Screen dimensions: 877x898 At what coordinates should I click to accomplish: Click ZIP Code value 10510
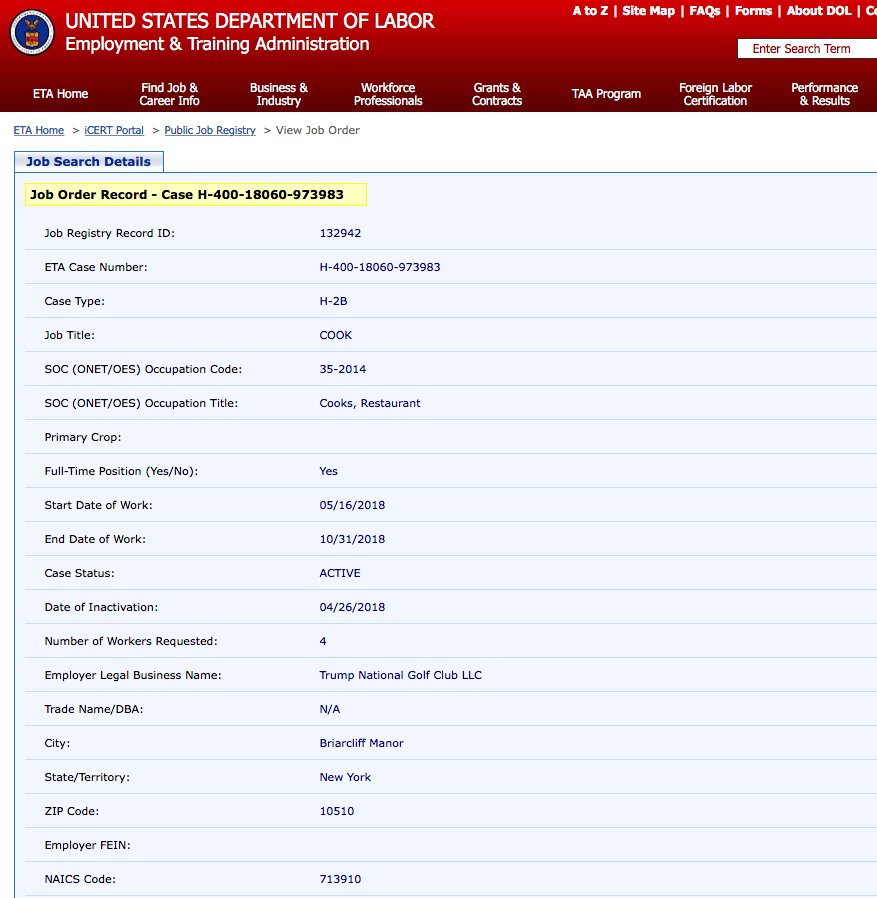(x=337, y=811)
